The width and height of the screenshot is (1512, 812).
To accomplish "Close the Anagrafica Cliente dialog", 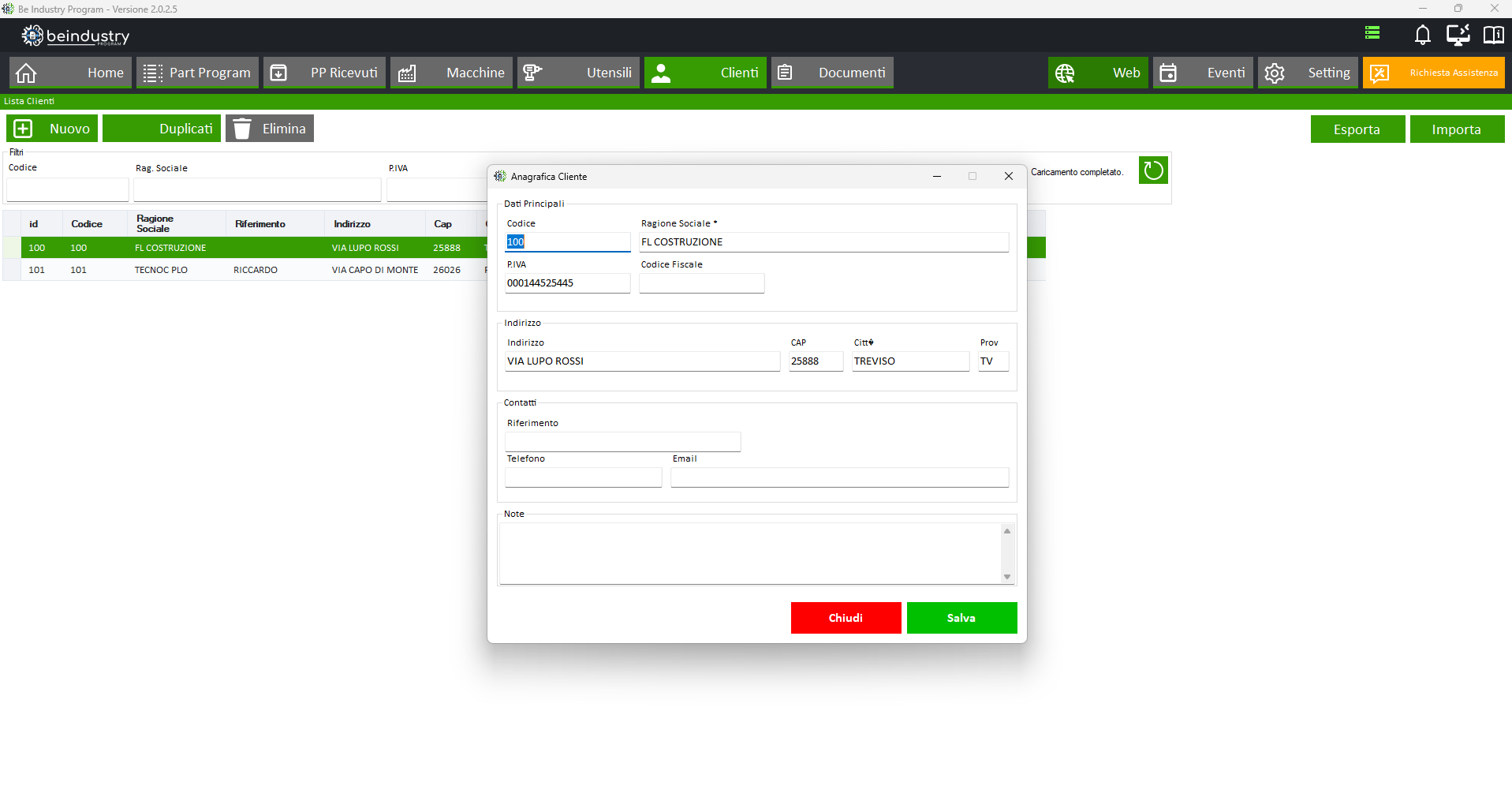I will [x=1008, y=176].
